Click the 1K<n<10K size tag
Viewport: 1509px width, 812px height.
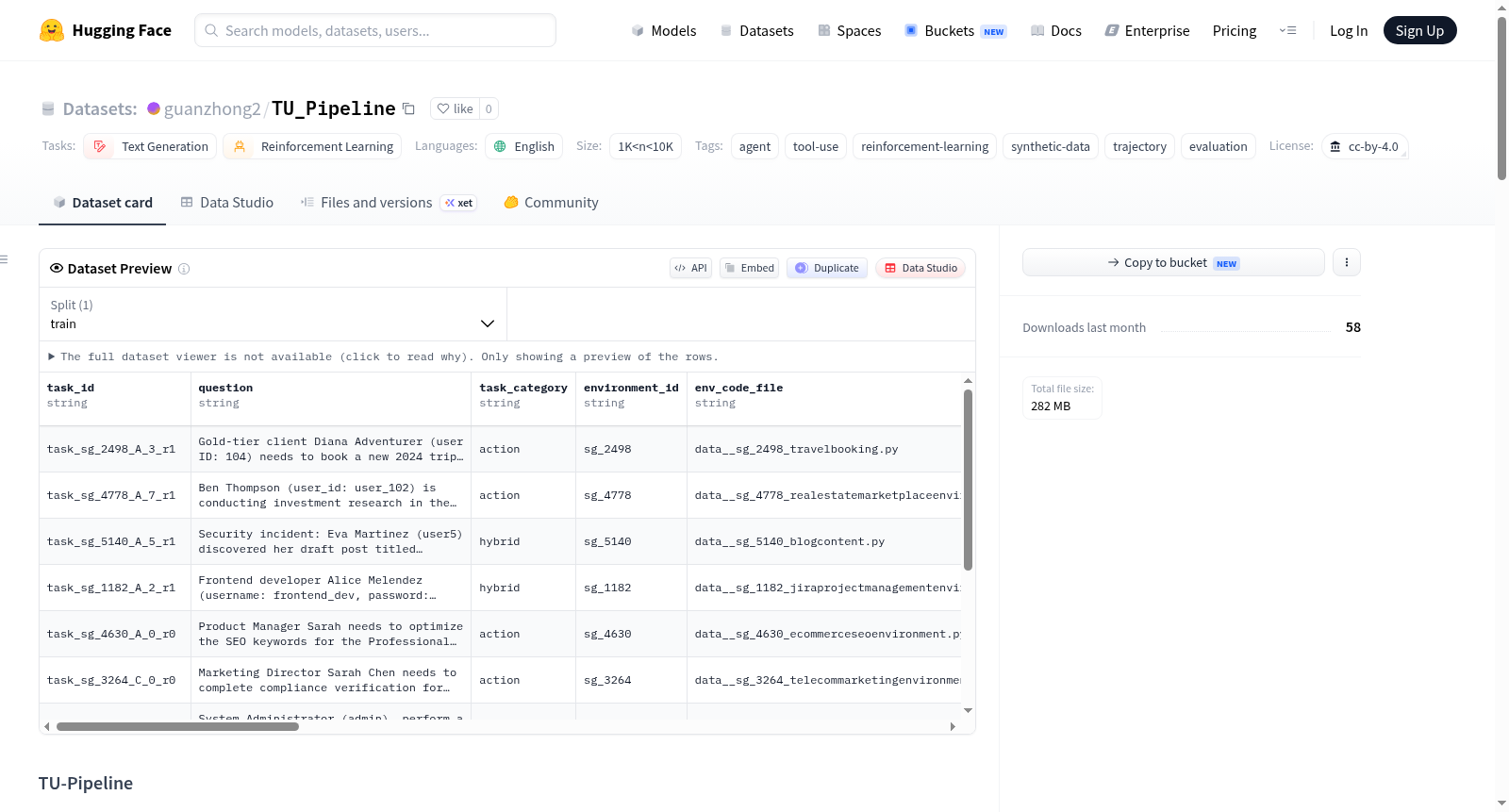click(645, 146)
